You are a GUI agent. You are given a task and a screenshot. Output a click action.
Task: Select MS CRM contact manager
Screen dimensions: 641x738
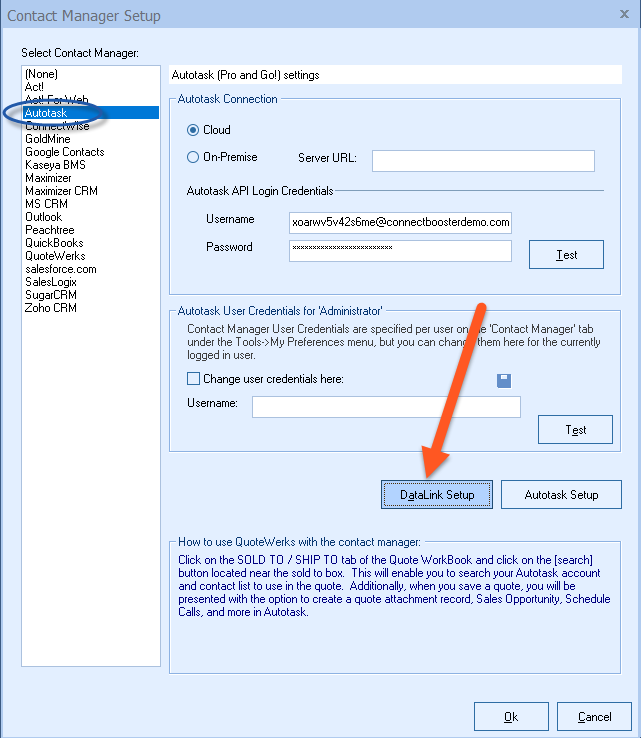pos(91,204)
